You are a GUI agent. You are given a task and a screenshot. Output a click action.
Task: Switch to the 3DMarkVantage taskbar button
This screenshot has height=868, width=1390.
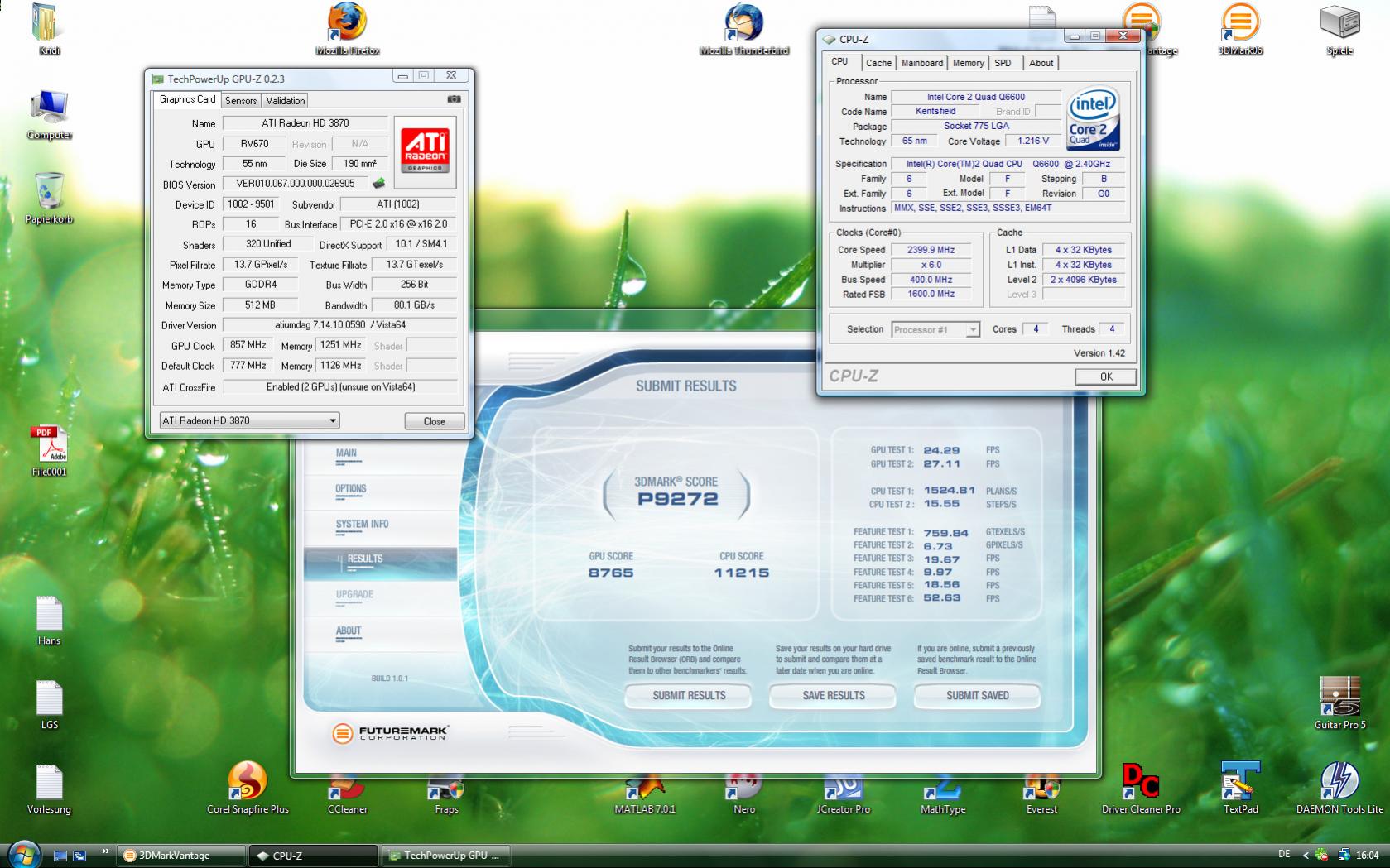pyautogui.click(x=180, y=856)
